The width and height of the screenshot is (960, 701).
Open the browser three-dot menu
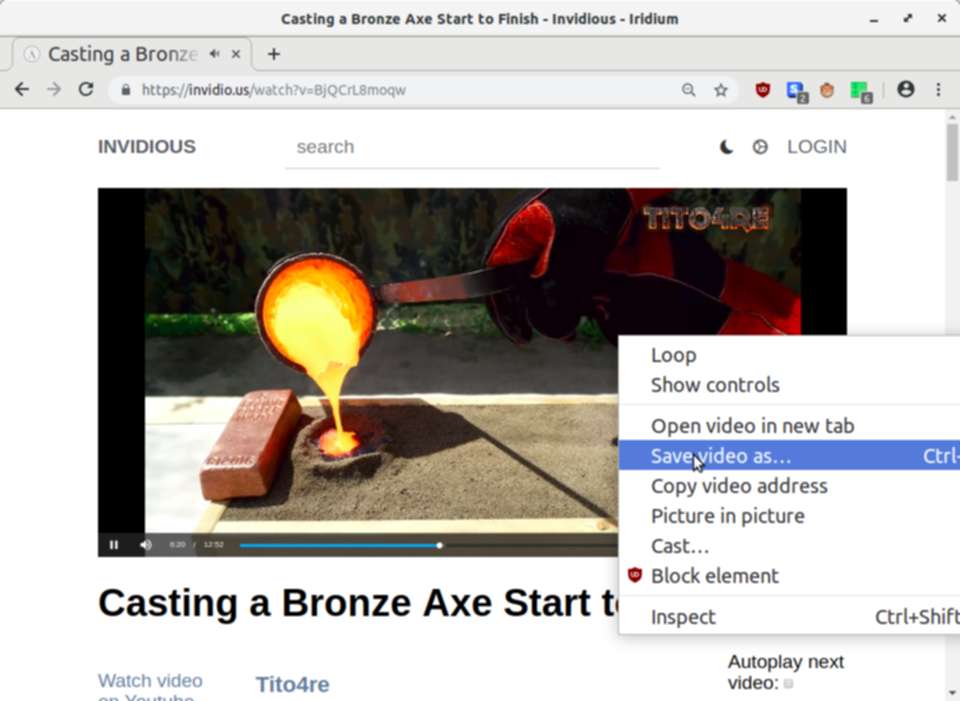938,90
